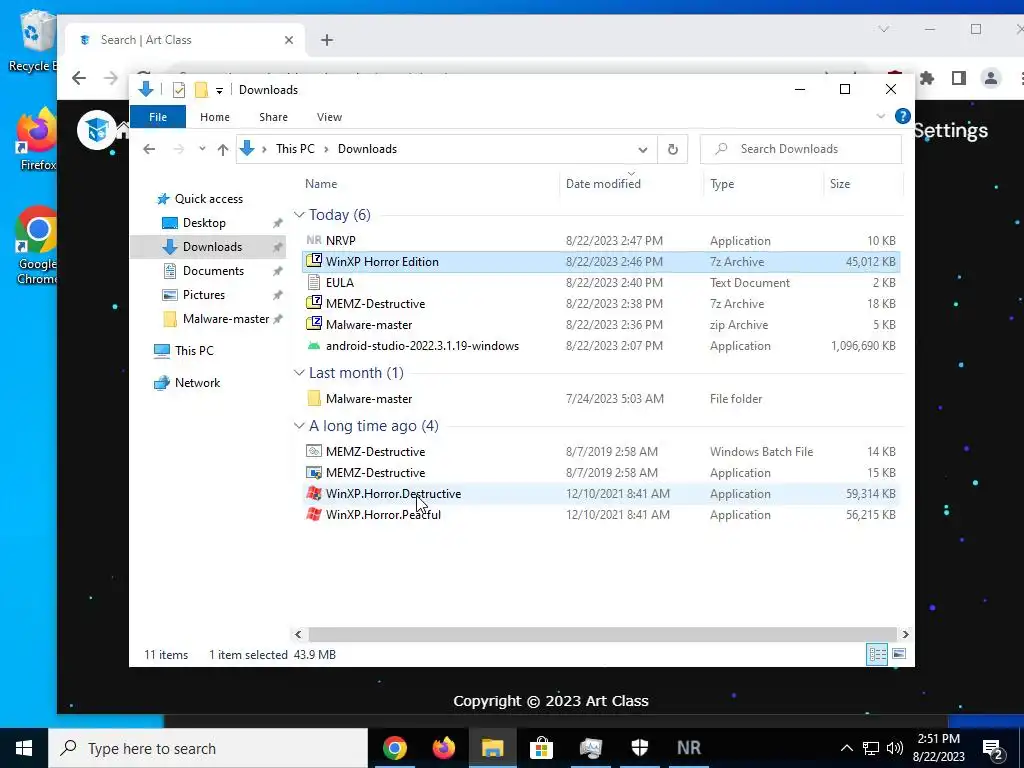This screenshot has width=1024, height=768.
Task: Collapse the Last month (1) group
Action: tap(299, 373)
